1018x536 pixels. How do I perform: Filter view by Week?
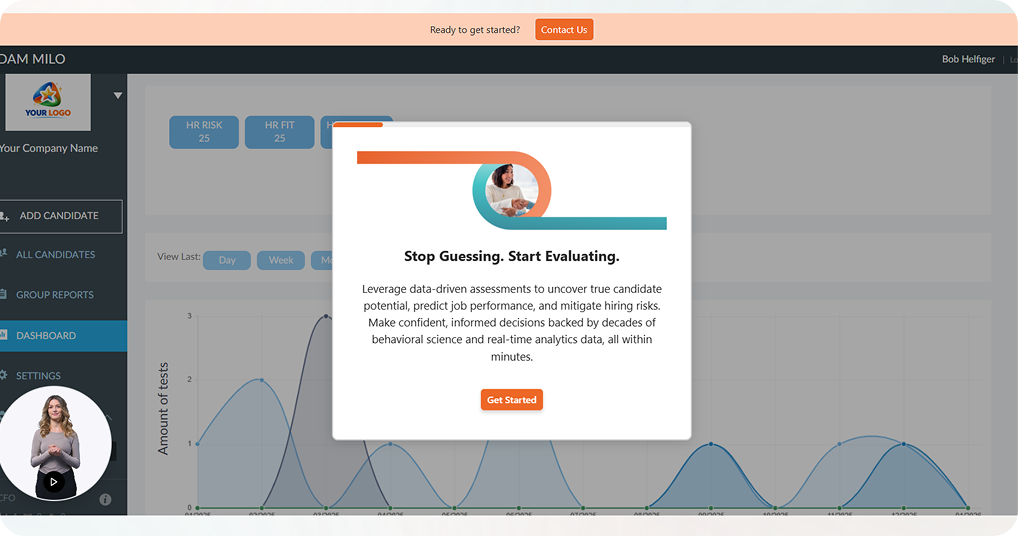[281, 260]
